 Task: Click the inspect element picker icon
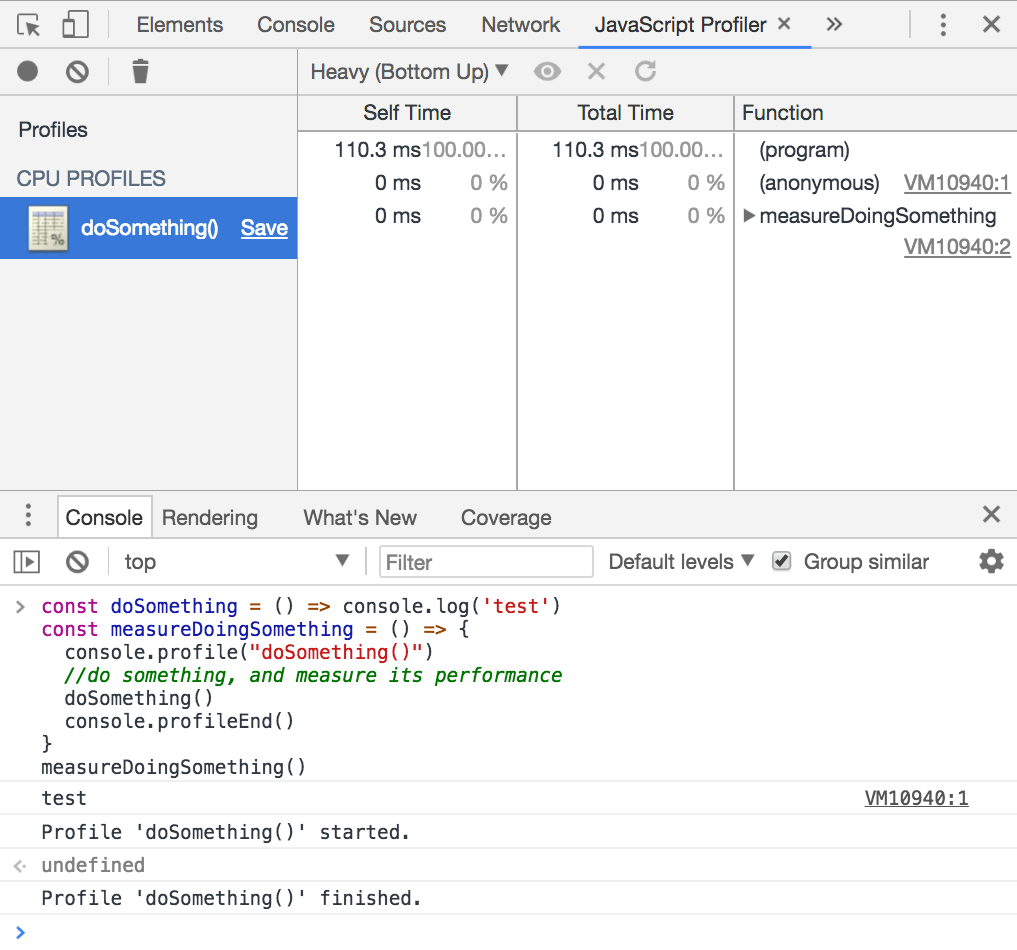[x=29, y=25]
